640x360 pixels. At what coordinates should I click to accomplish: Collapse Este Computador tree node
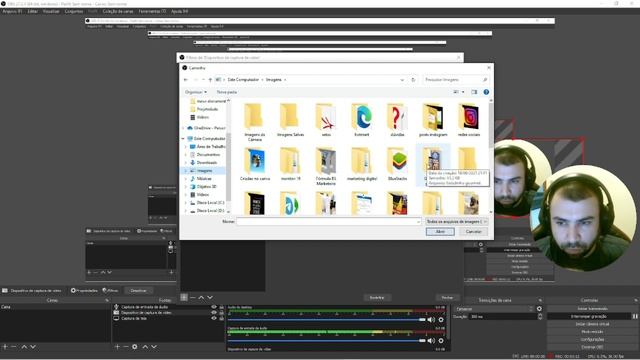(183, 138)
